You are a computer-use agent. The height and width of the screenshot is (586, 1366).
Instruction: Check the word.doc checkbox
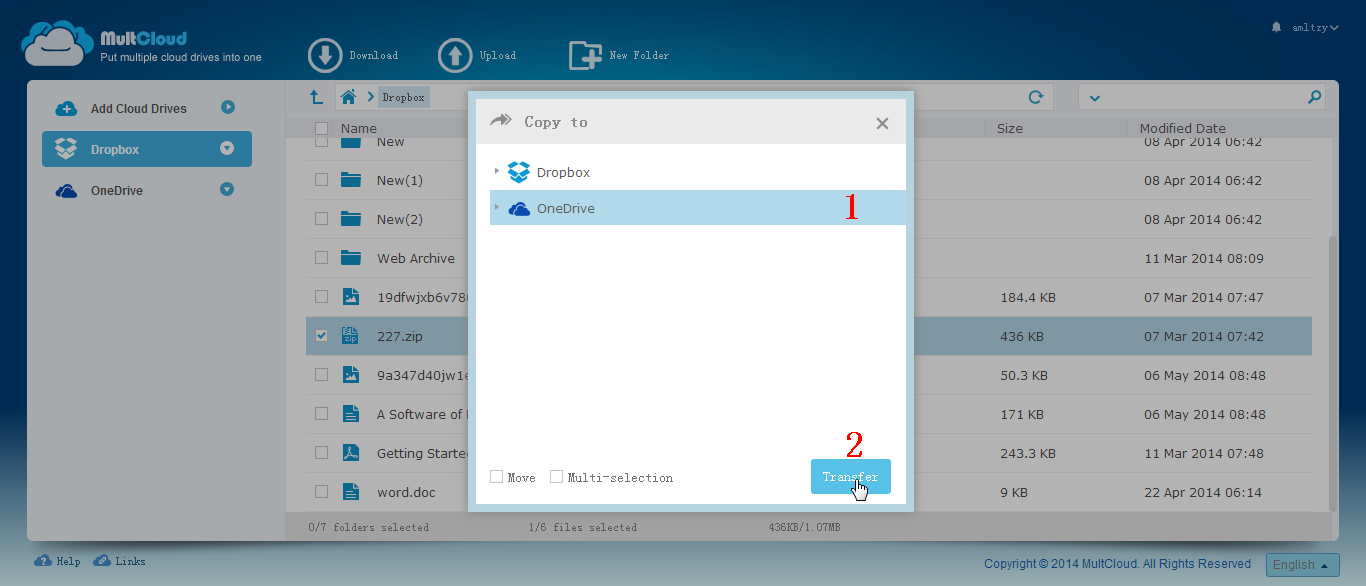click(x=321, y=491)
